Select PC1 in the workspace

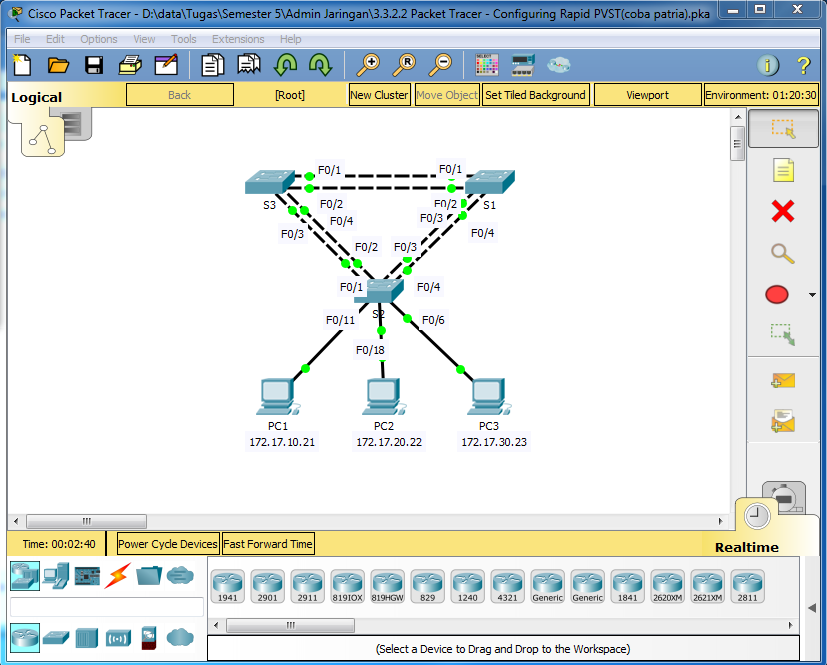coord(277,397)
